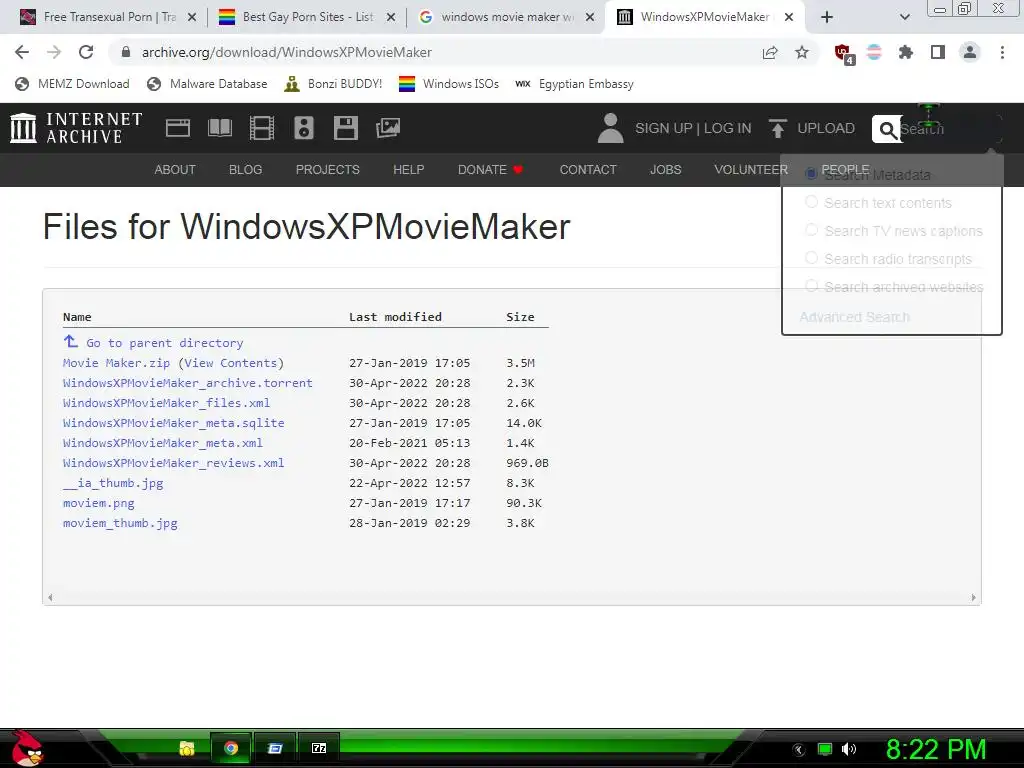The image size is (1024, 768).
Task: Open the Internet Archive home logo
Action: coord(76,128)
